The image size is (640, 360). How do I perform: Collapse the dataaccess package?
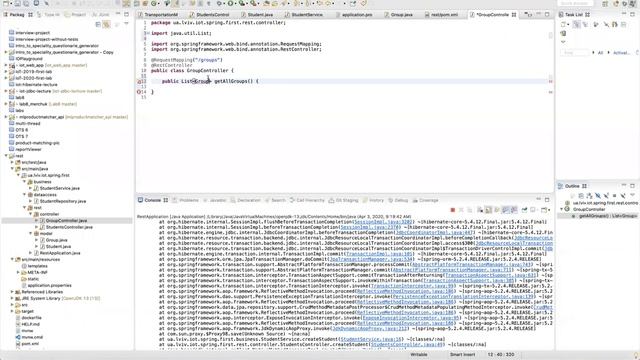pyautogui.click(x=24, y=195)
